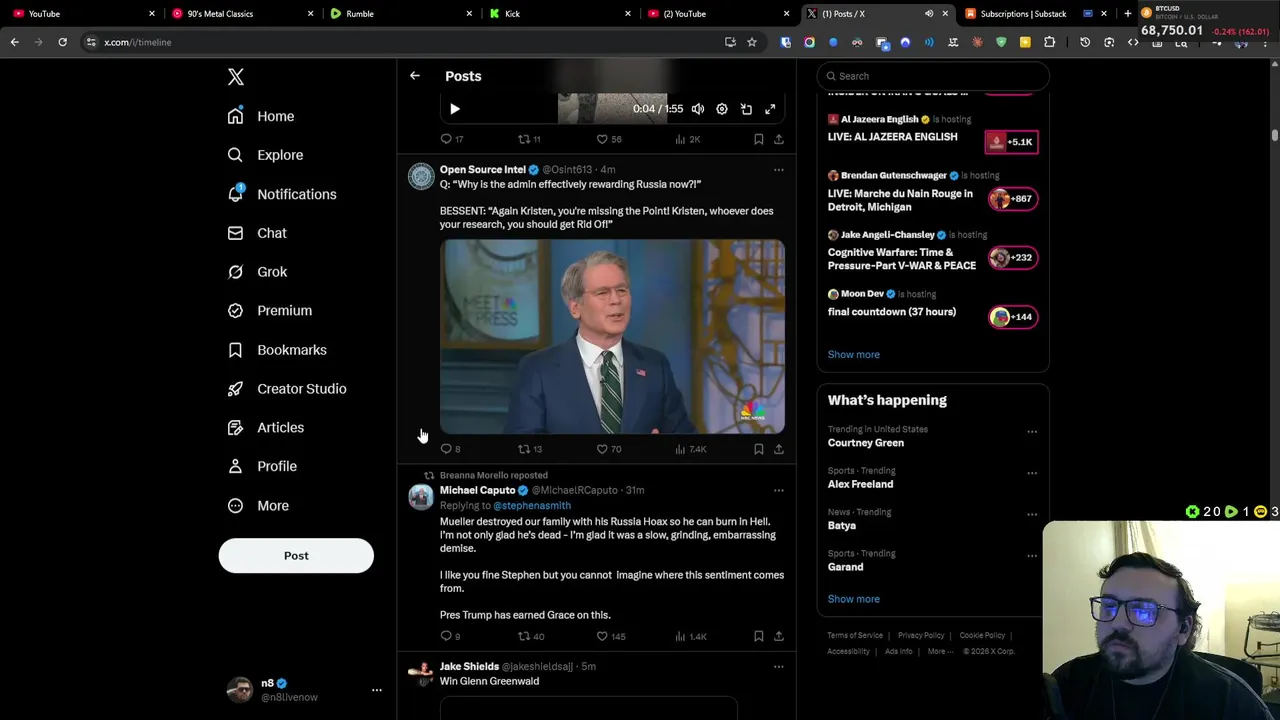The width and height of the screenshot is (1280, 720).
Task: Open Profile in the sidebar
Action: (x=262, y=466)
